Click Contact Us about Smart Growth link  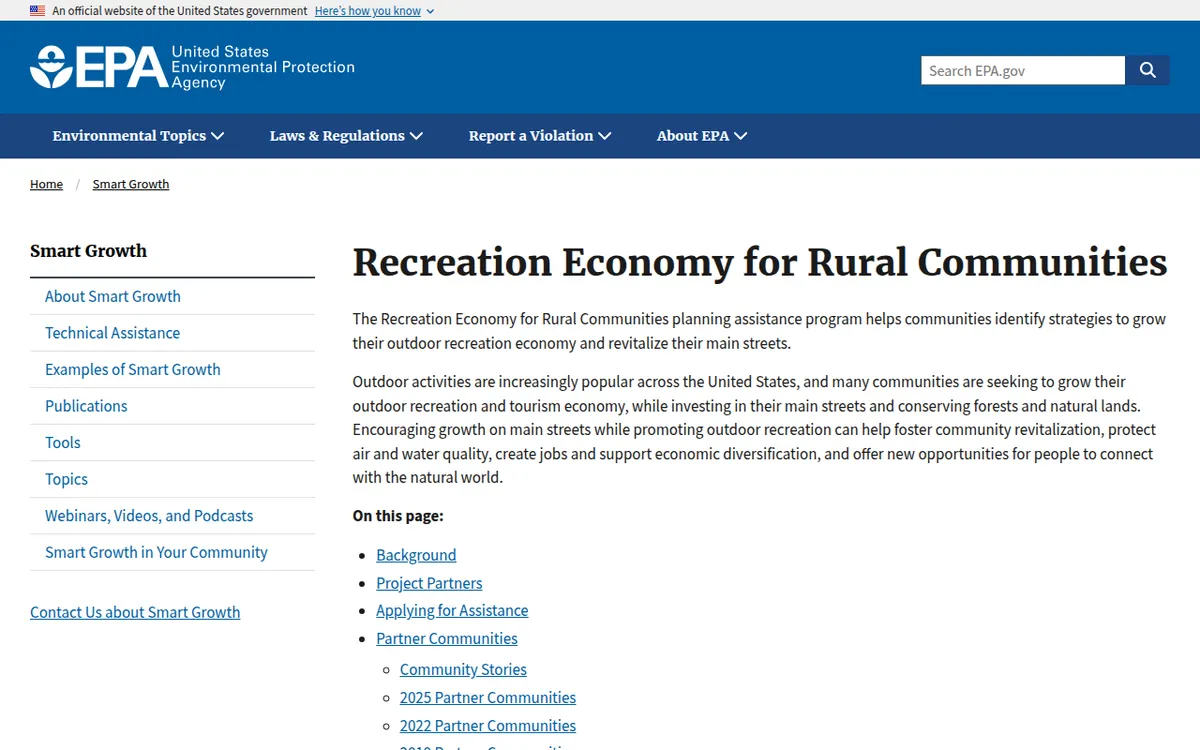(x=135, y=612)
